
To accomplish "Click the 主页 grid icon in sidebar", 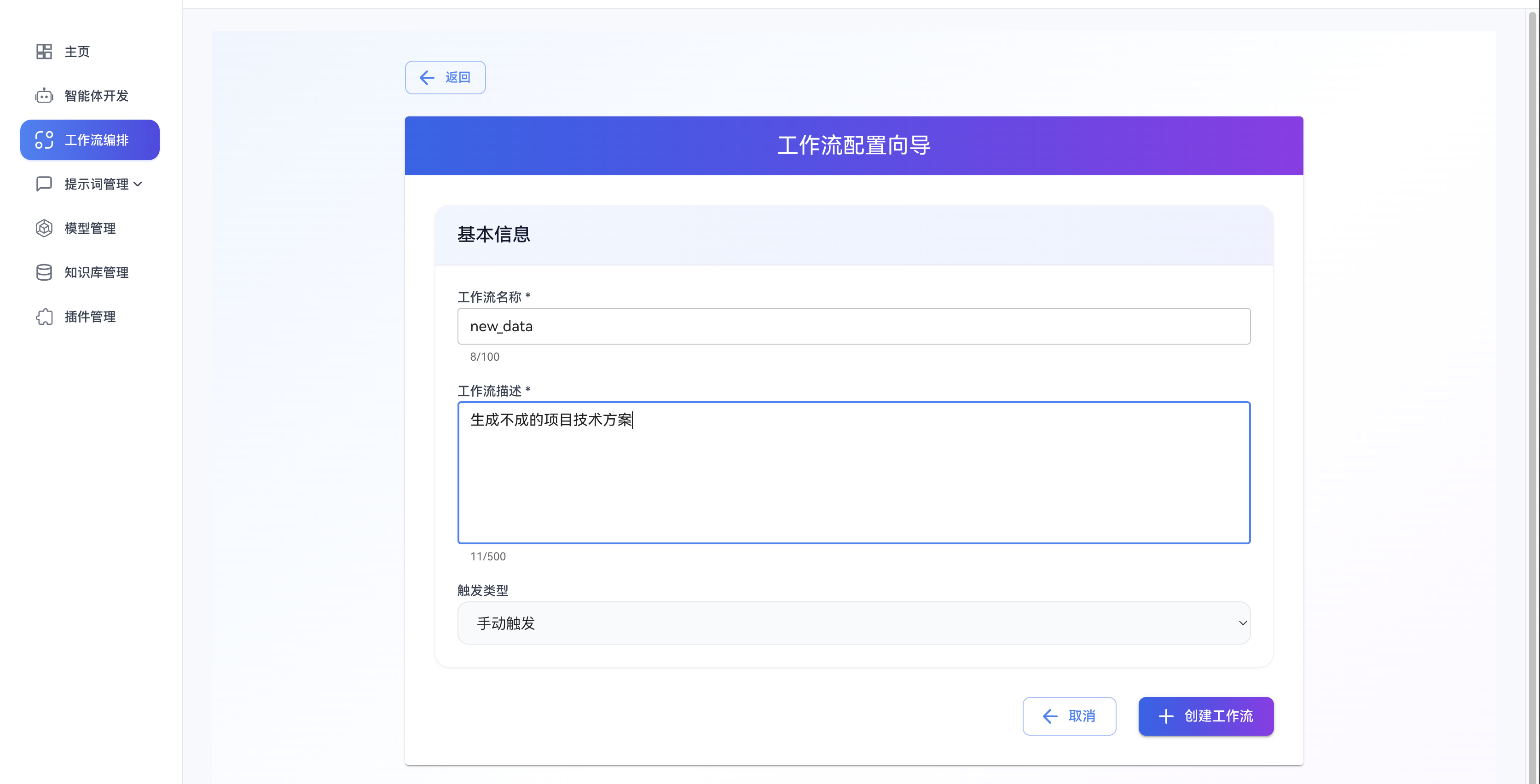I will 44,52.
